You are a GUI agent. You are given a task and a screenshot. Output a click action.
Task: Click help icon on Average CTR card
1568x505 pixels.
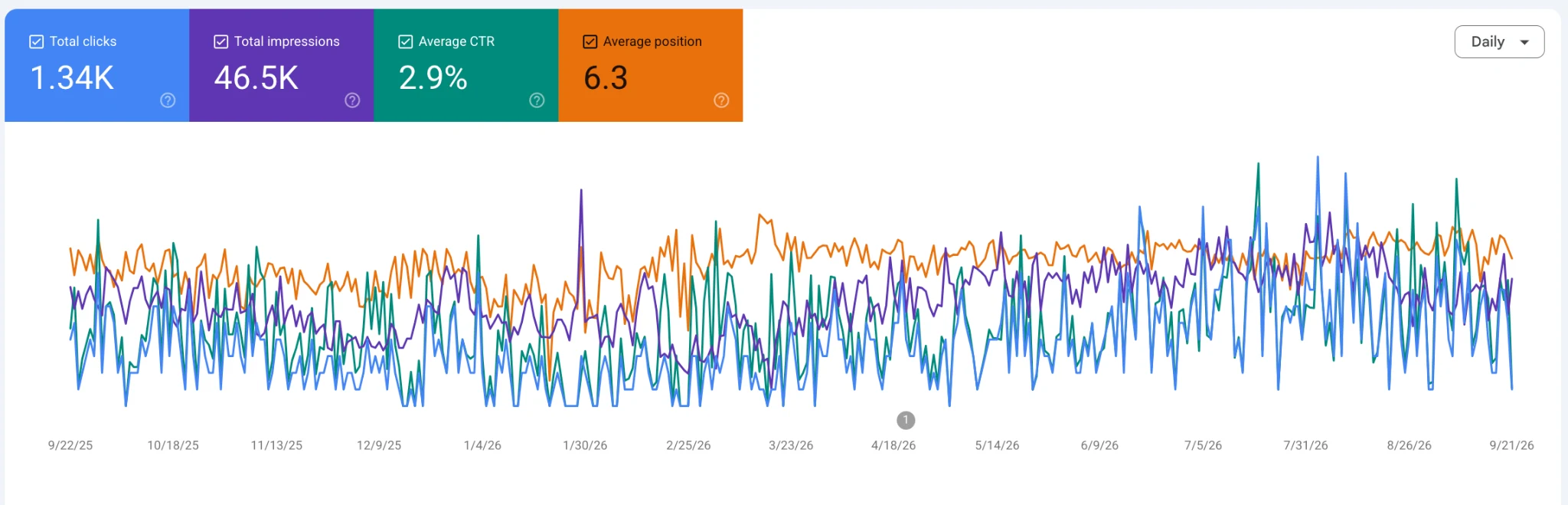click(x=537, y=100)
